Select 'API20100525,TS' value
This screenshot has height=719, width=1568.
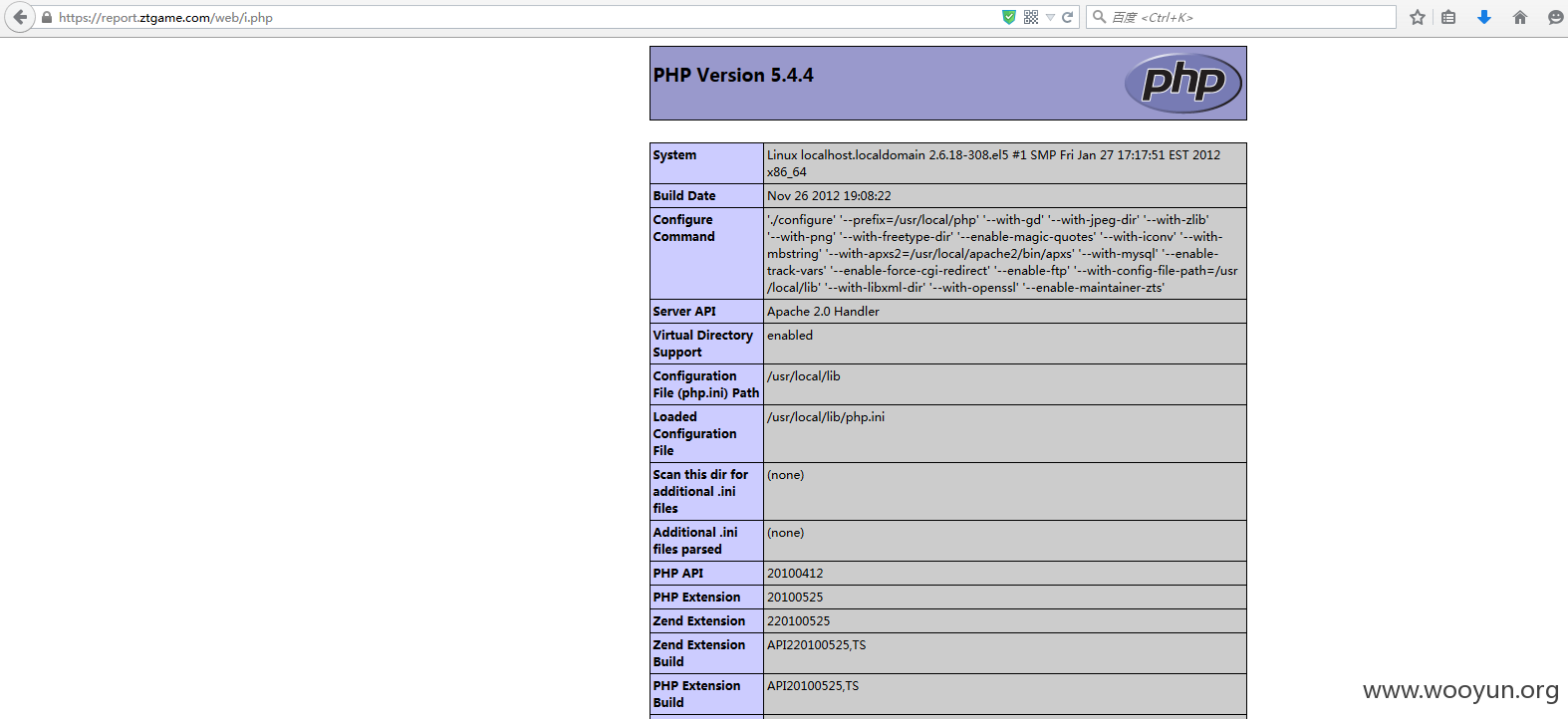(813, 686)
